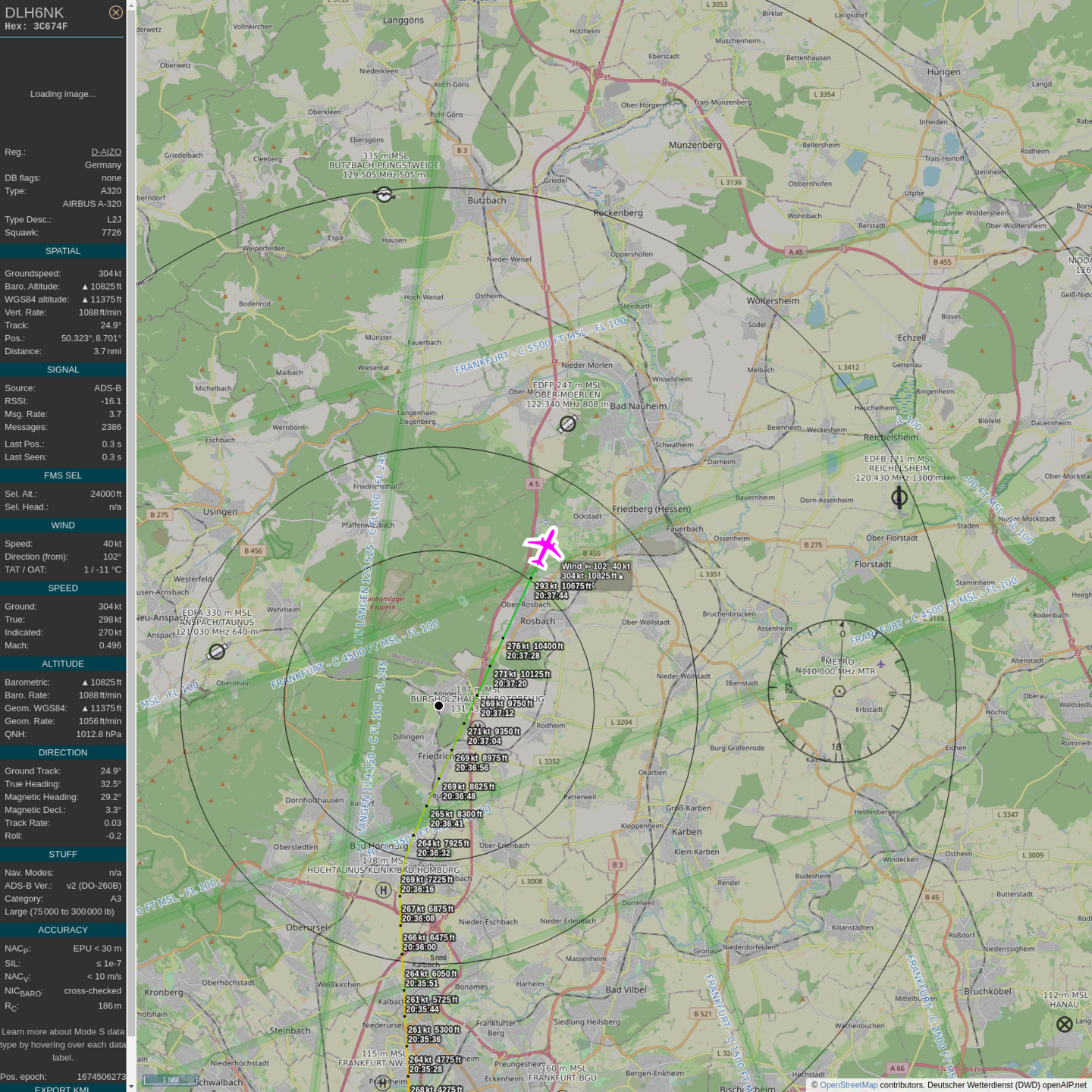Screen dimensions: 1092x1092
Task: Select the Butzbach-Pfingstweide glider airfield symbol
Action: pos(384,195)
